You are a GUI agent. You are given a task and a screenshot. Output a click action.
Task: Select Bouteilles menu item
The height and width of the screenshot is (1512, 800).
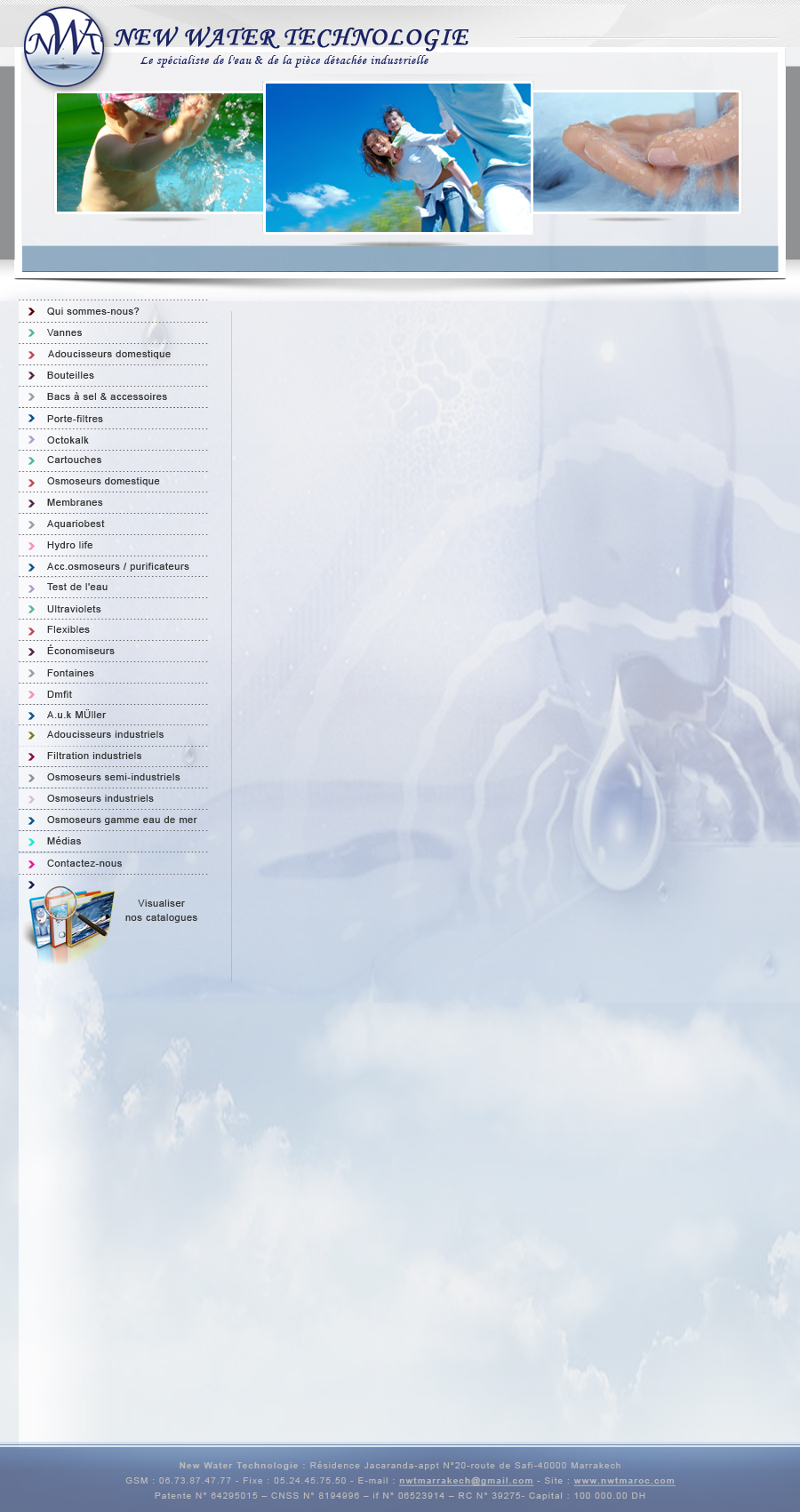pyautogui.click(x=70, y=375)
